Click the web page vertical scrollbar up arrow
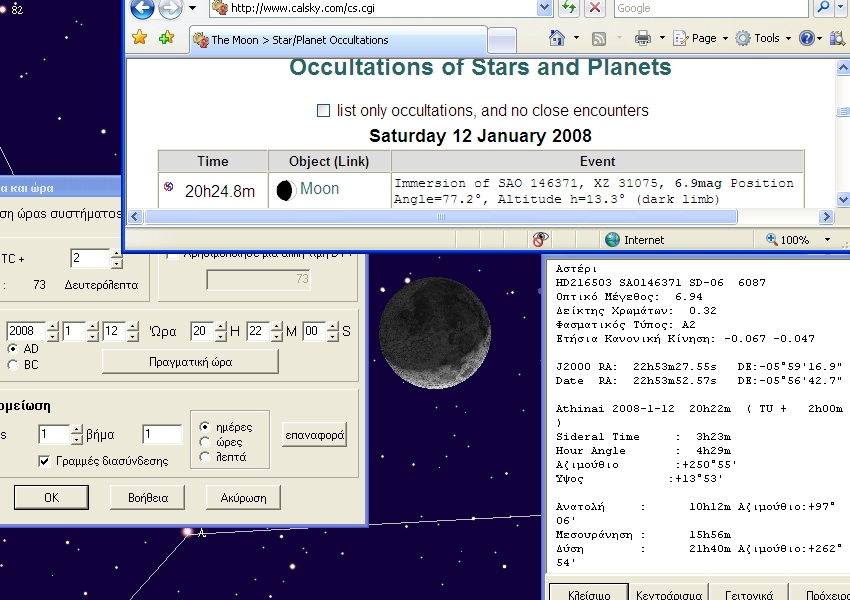 [843, 68]
